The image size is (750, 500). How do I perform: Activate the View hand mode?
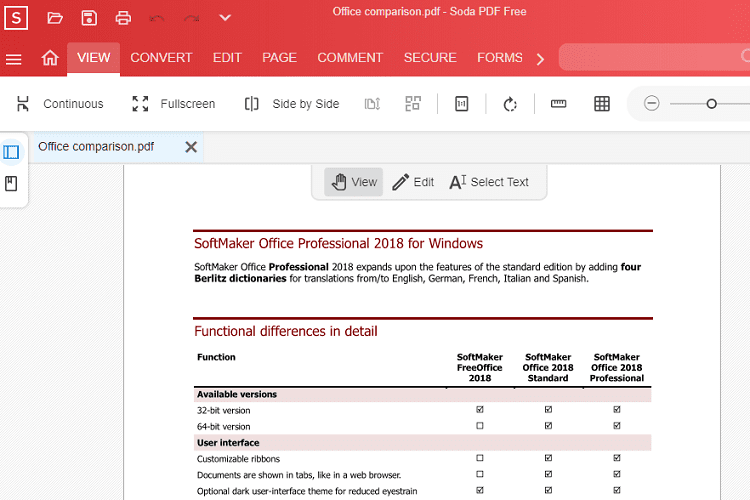353,182
